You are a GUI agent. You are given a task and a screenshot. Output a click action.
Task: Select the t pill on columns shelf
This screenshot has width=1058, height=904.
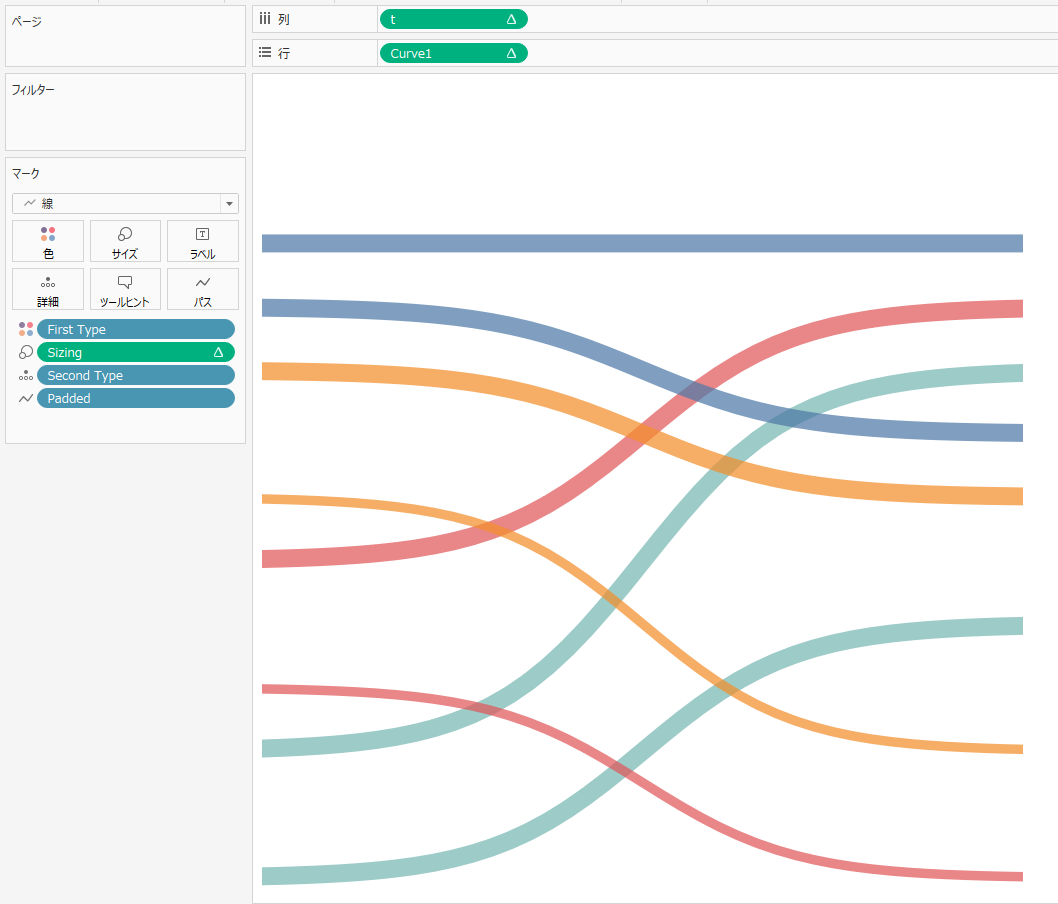point(453,20)
